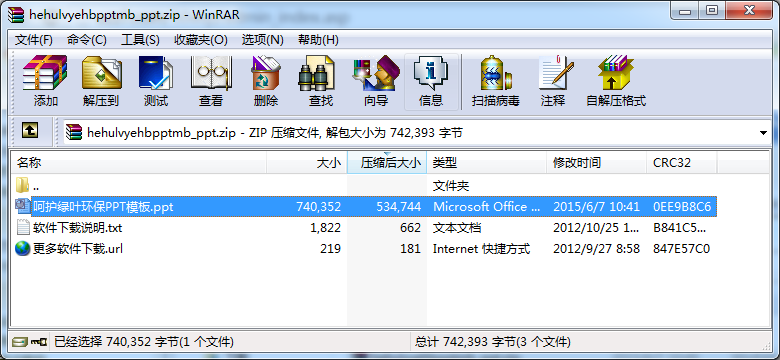Image resolution: width=780 pixels, height=360 pixels.
Task: Click the CRC value 847E57C0
Action: pos(681,249)
